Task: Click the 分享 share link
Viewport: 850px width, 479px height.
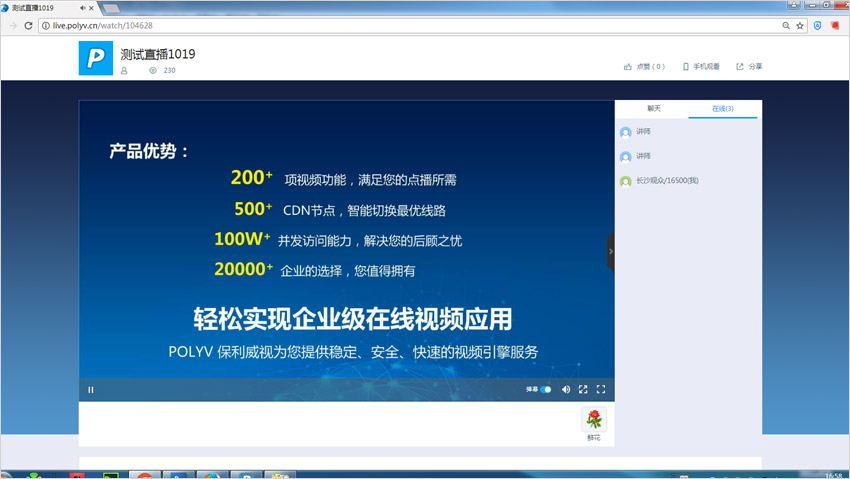Action: click(x=749, y=67)
